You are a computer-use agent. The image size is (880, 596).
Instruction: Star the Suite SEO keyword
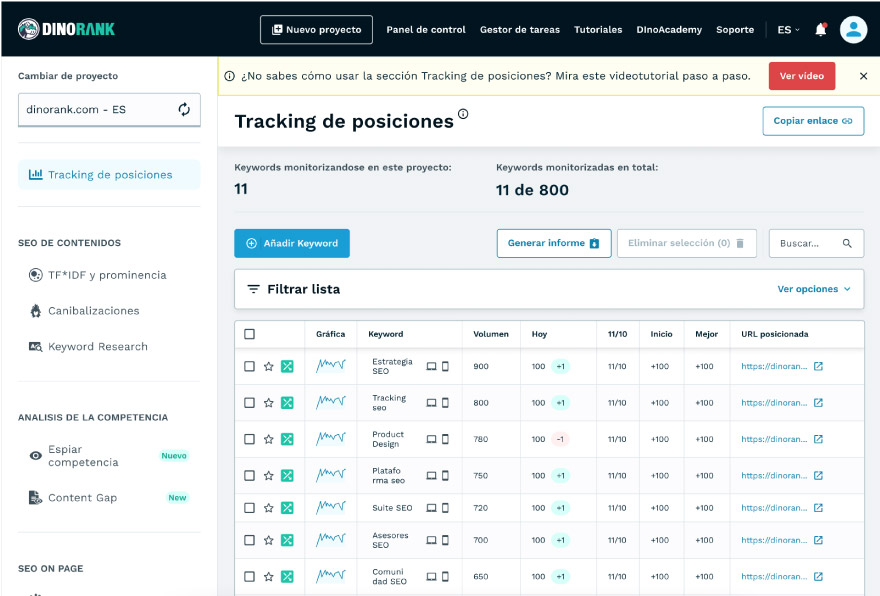[x=269, y=508]
